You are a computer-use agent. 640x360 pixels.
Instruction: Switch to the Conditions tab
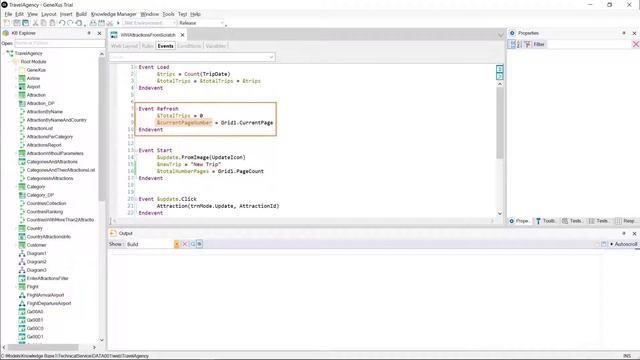click(189, 46)
